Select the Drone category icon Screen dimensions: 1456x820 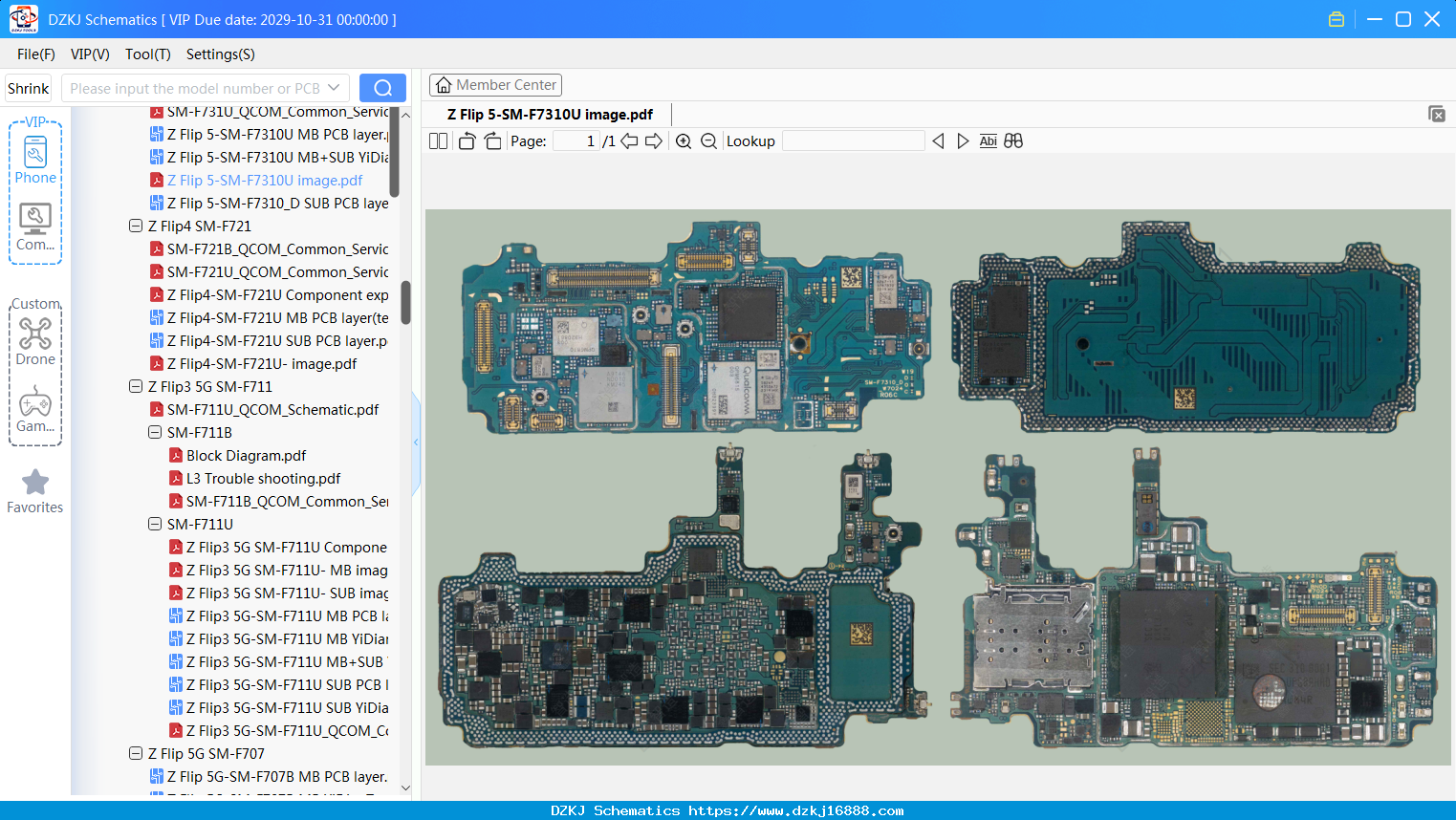[35, 342]
